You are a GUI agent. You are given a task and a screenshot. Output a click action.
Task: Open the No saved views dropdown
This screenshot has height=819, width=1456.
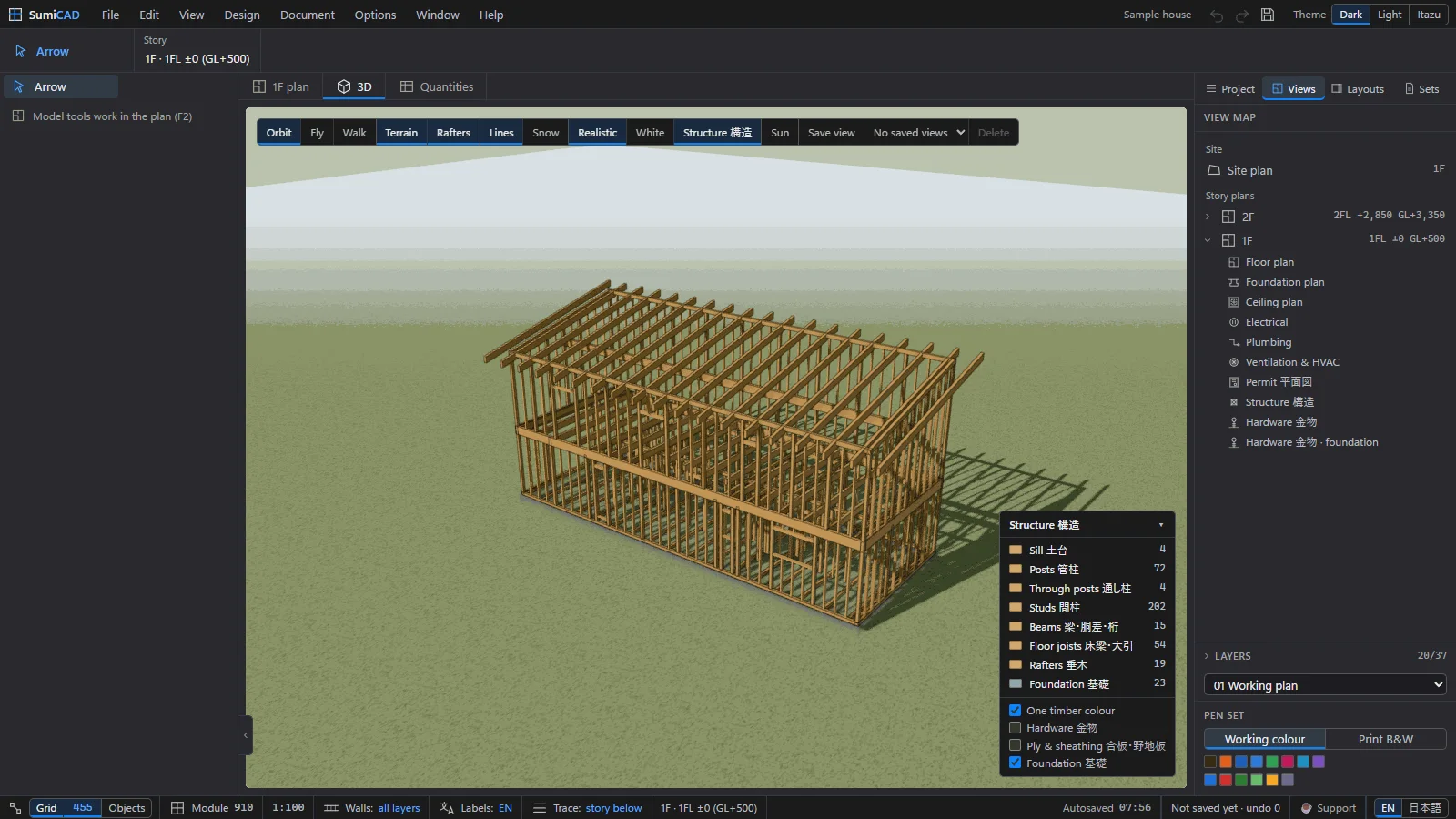pyautogui.click(x=917, y=133)
